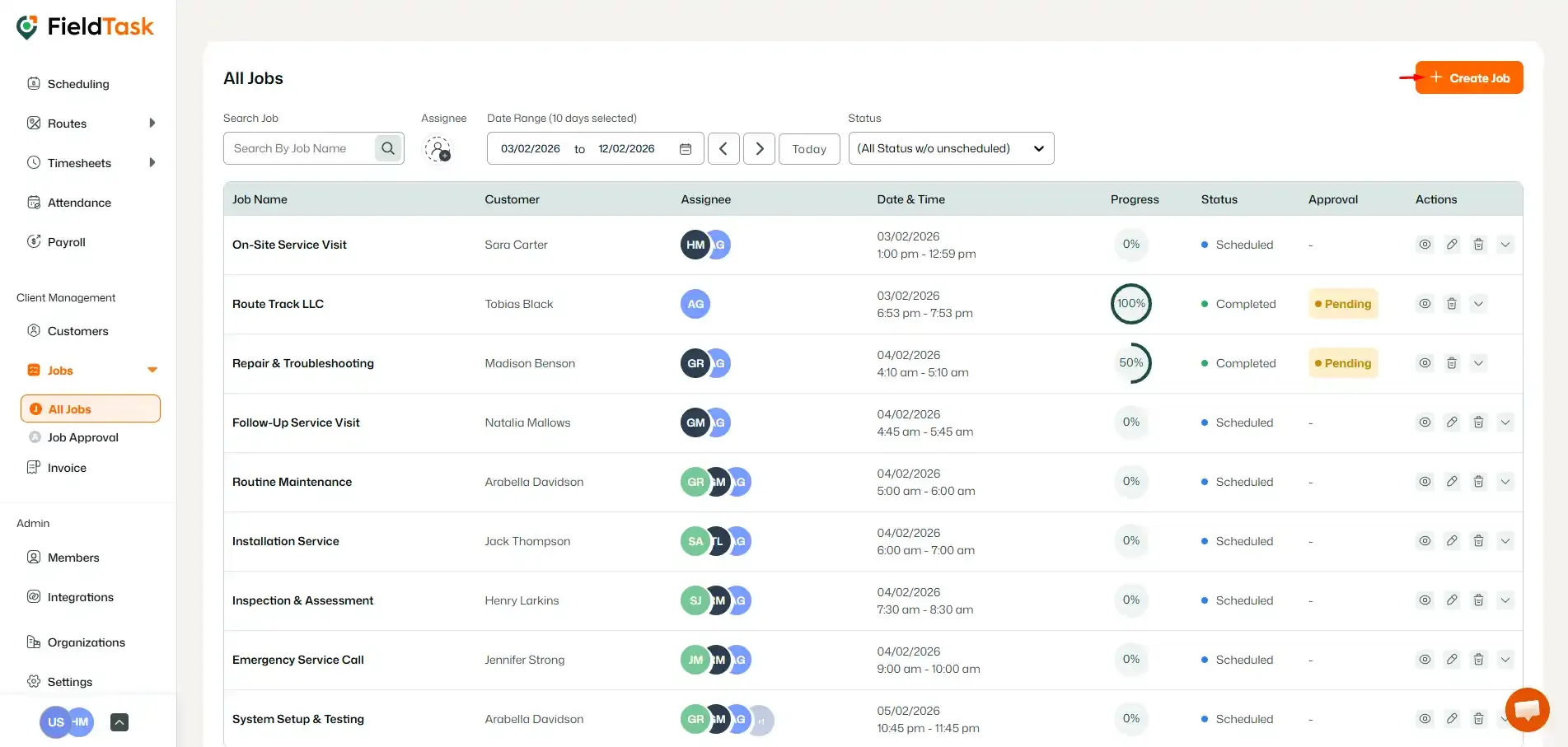Edit the Inspection & Assessment job
The image size is (1568, 747).
(x=1452, y=600)
